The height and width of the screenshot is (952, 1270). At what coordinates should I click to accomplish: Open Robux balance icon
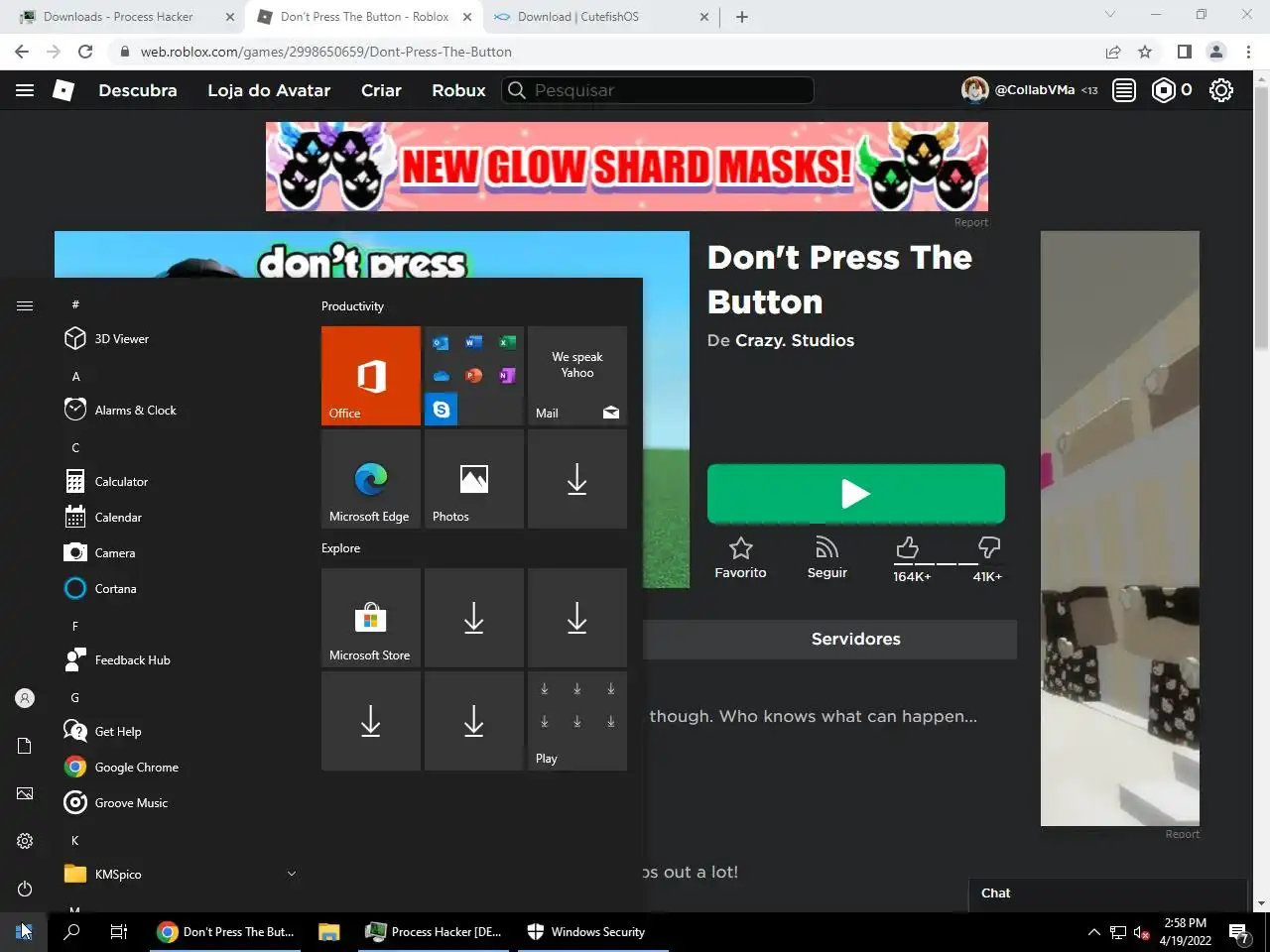[x=1163, y=90]
